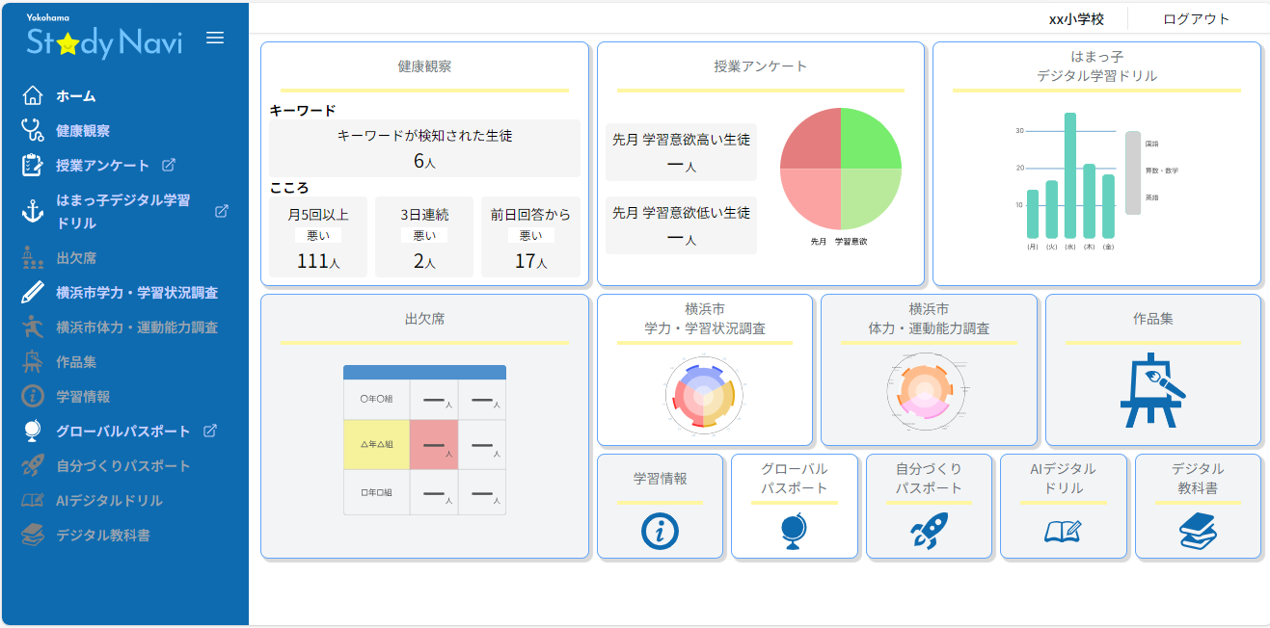
Task: Open the AIデジタルドリル tile
Action: (1063, 506)
